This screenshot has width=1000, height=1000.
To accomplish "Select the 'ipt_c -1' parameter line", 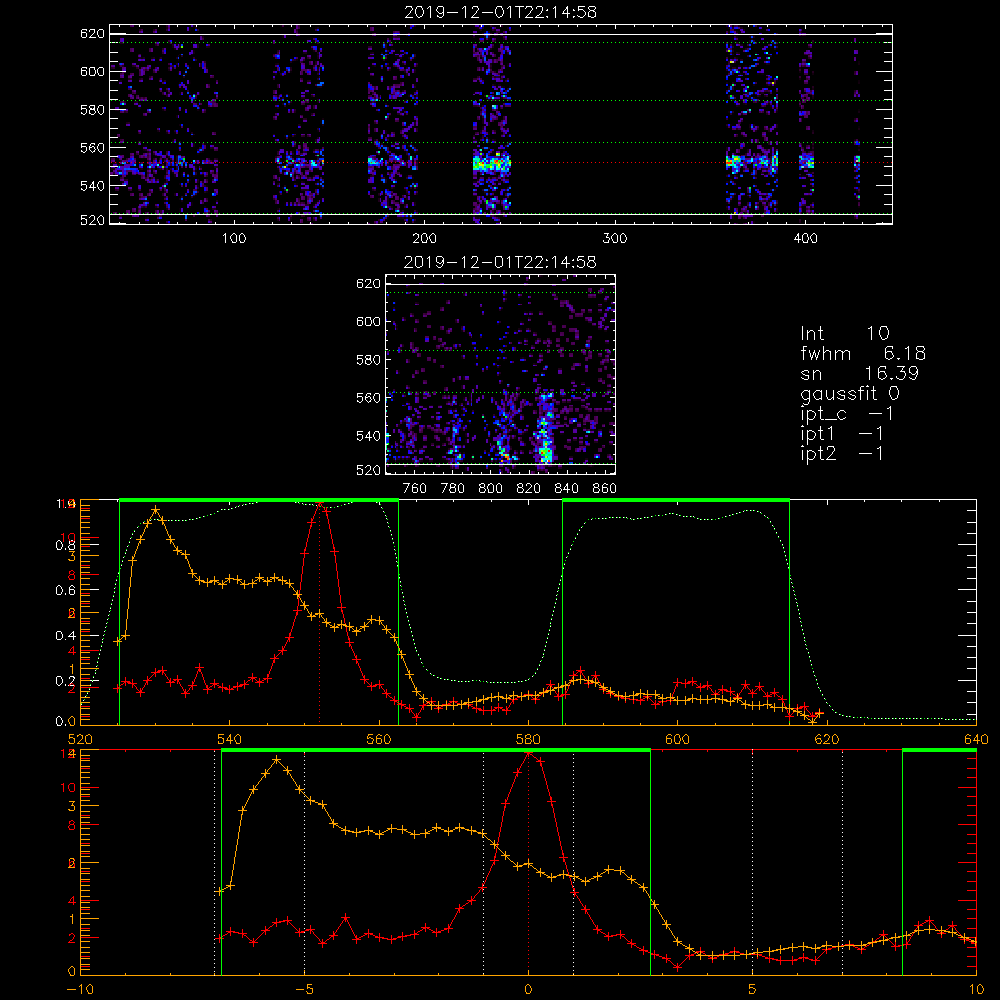I will coord(847,414).
